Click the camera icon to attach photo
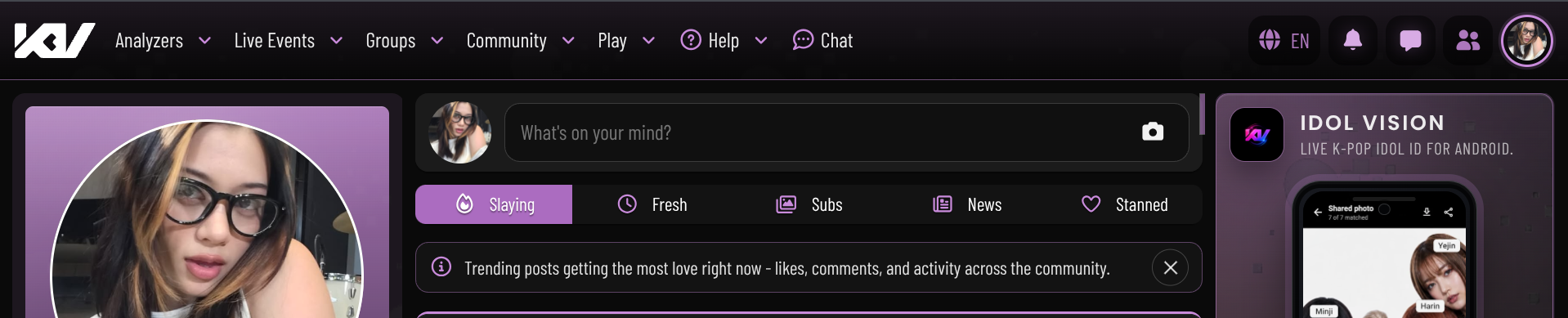Viewport: 1568px width, 318px height. tap(1153, 132)
